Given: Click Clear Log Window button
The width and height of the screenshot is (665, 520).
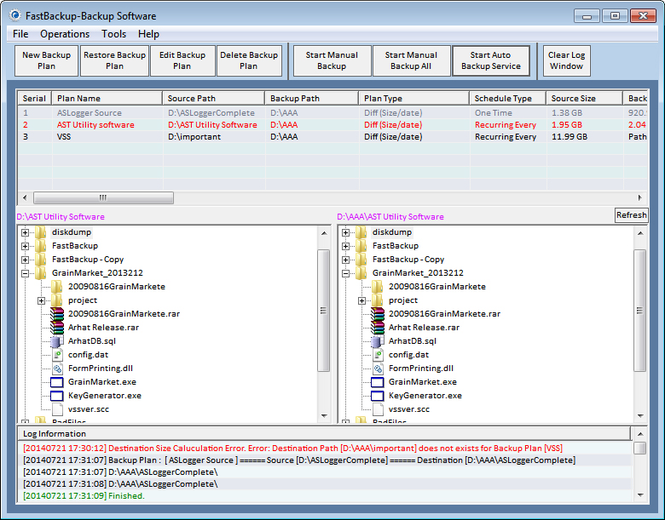Looking at the screenshot, I should tap(567, 61).
